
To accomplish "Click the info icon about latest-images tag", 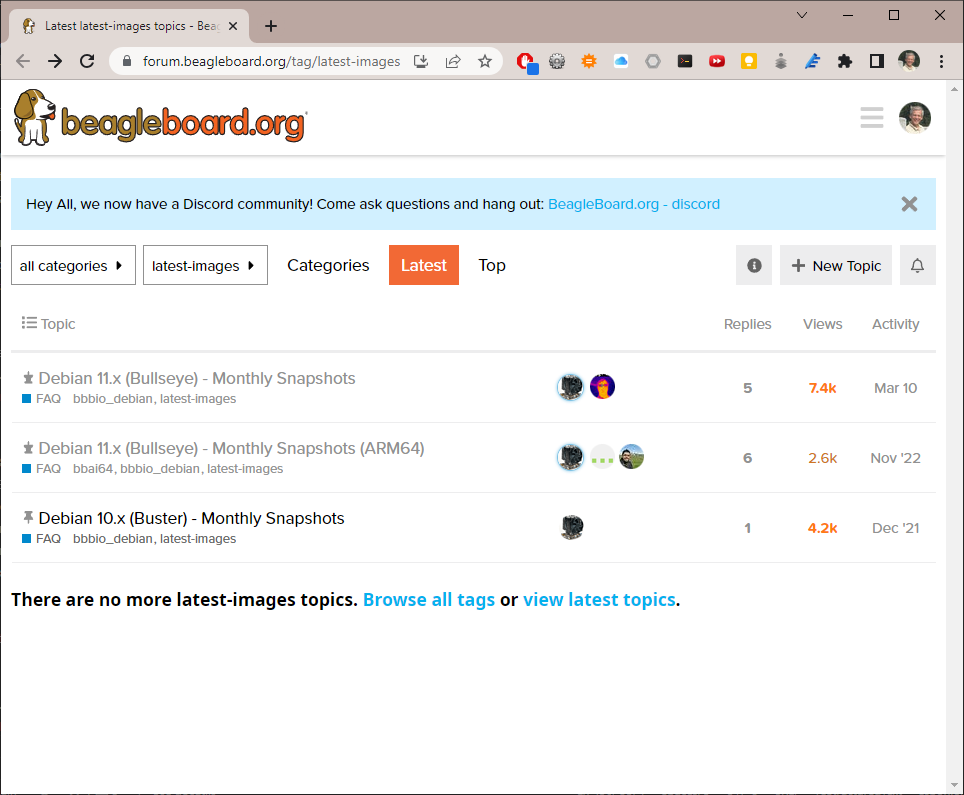I will [x=754, y=265].
